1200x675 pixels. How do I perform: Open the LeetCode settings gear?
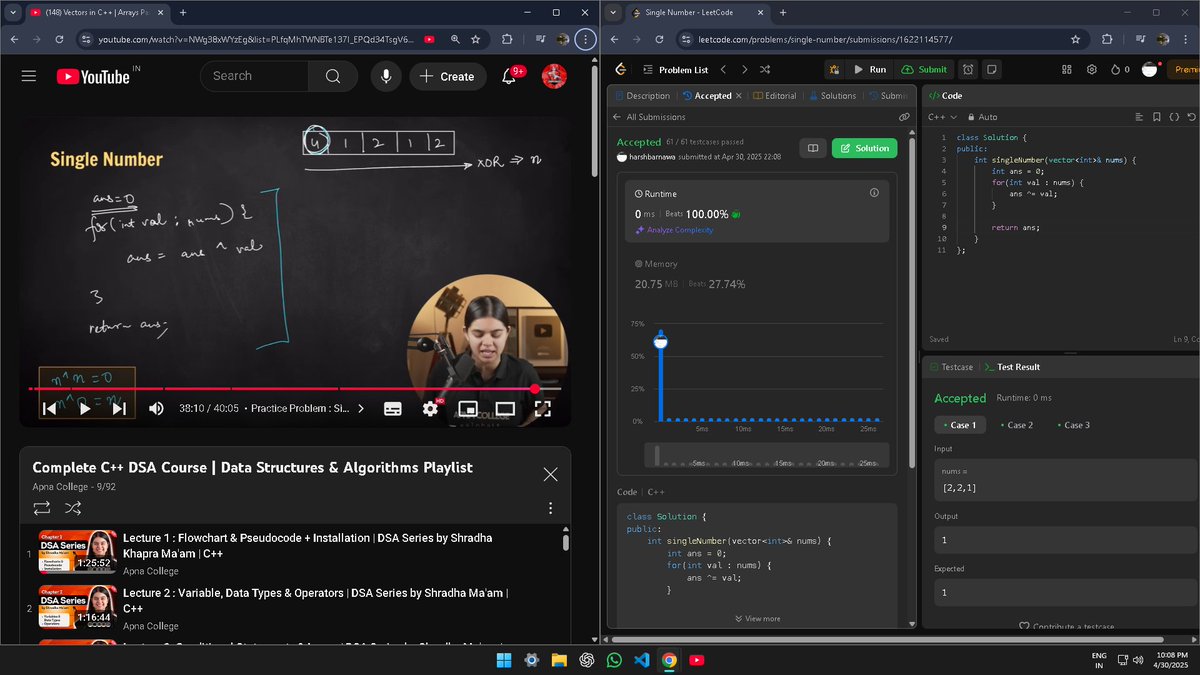point(1091,70)
